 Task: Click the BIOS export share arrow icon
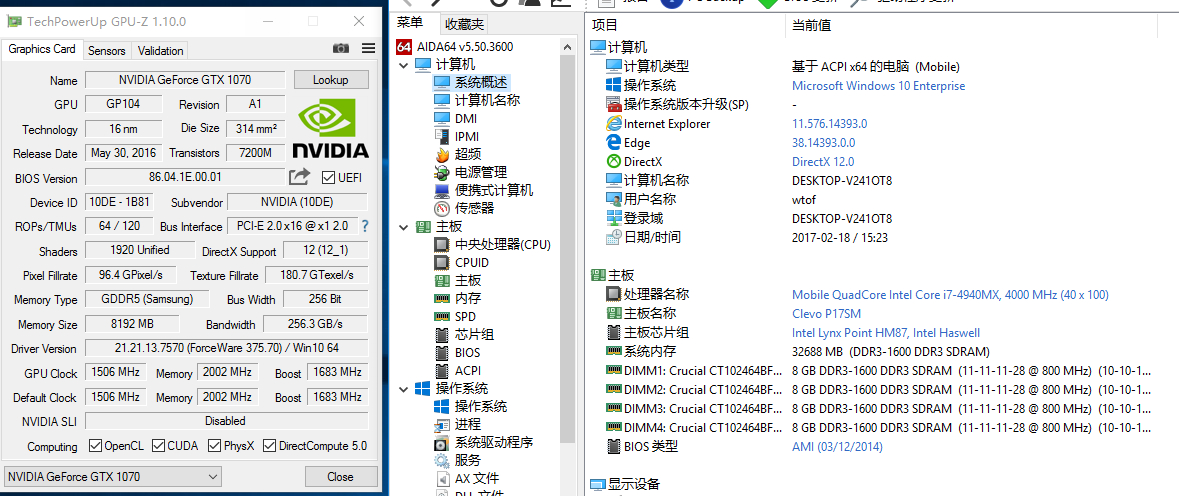(299, 177)
